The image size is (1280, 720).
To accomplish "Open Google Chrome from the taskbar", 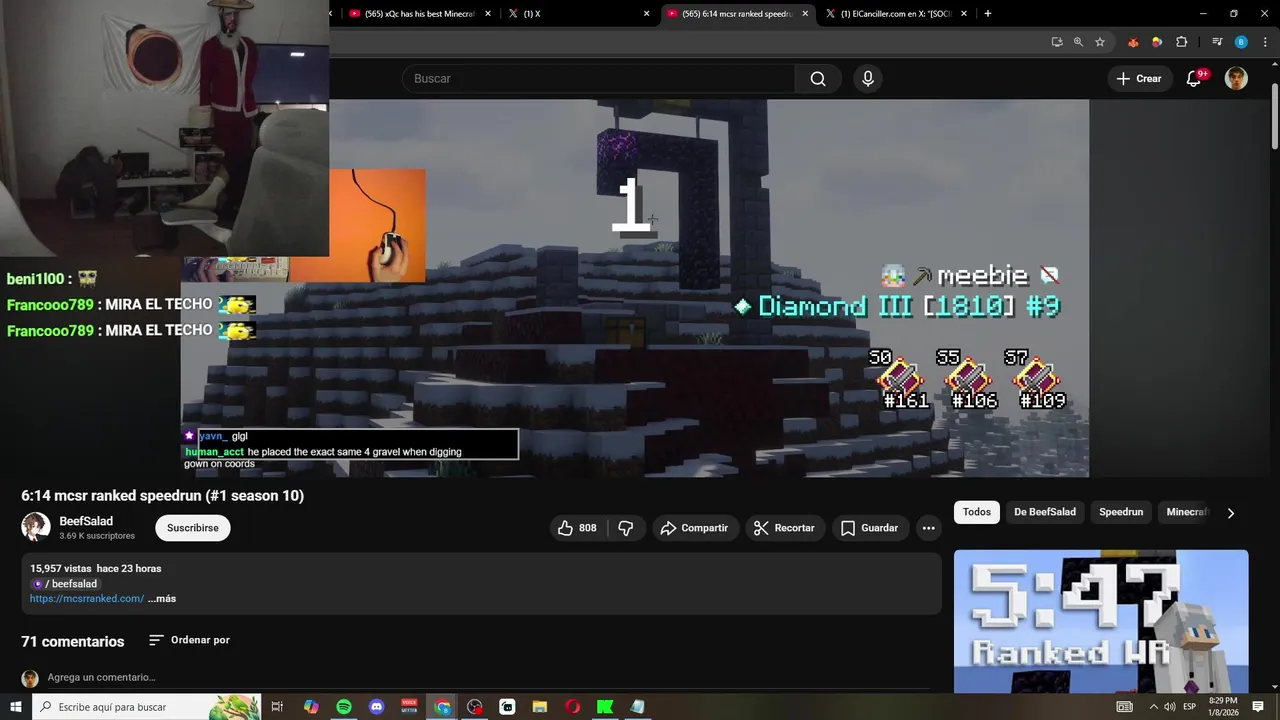I will [442, 707].
